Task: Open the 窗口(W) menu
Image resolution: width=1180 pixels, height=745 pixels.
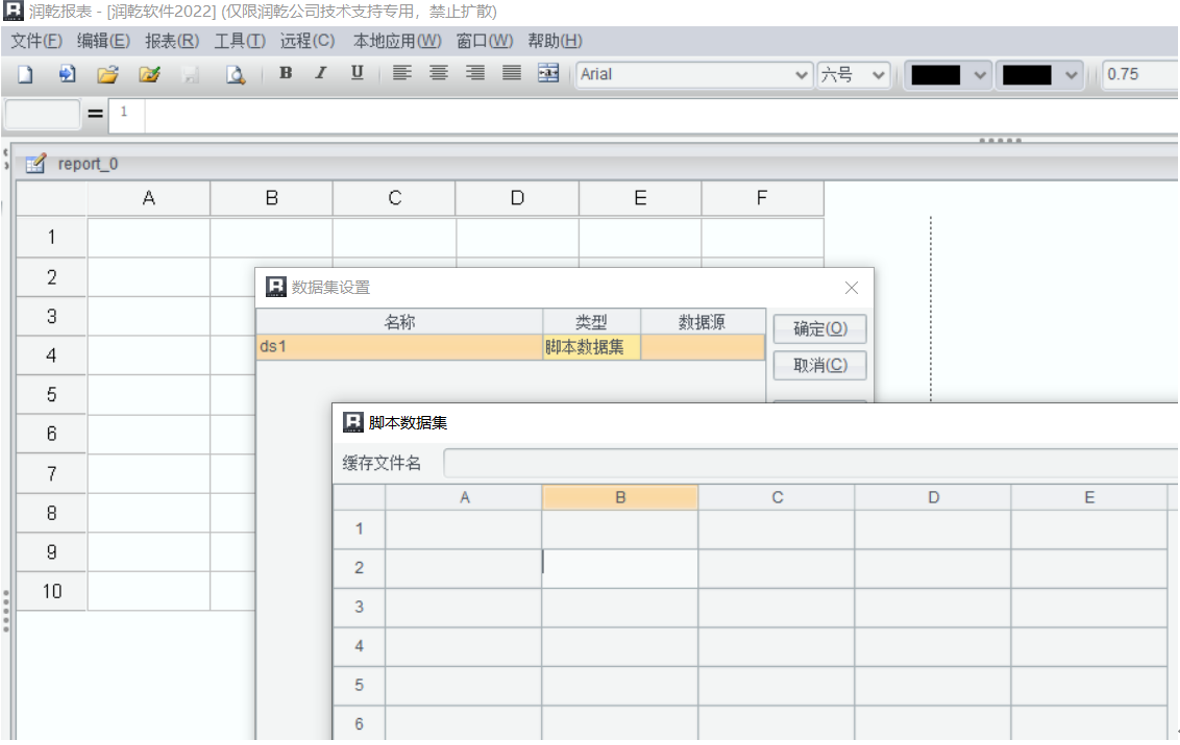Action: (485, 41)
